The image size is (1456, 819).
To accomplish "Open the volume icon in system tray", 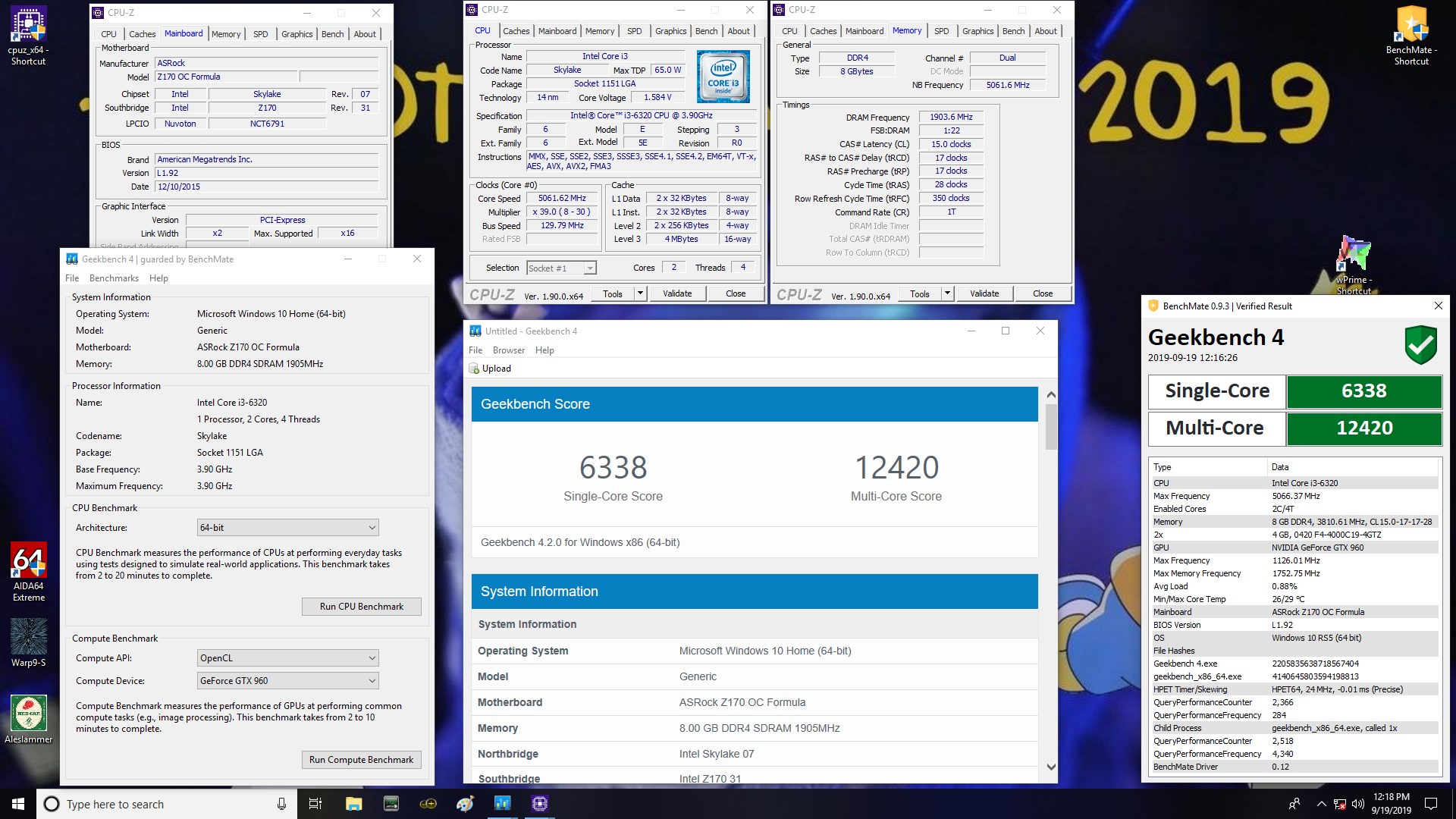I will tap(1357, 804).
